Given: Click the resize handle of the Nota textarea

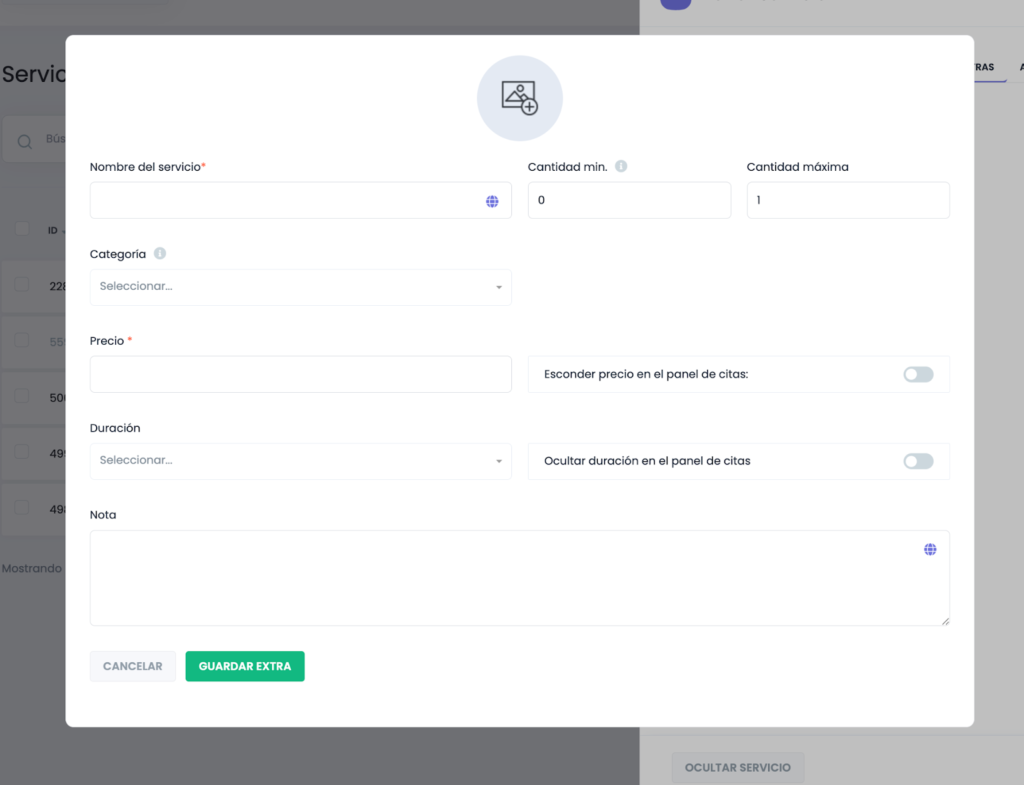Looking at the screenshot, I should tap(944, 620).
